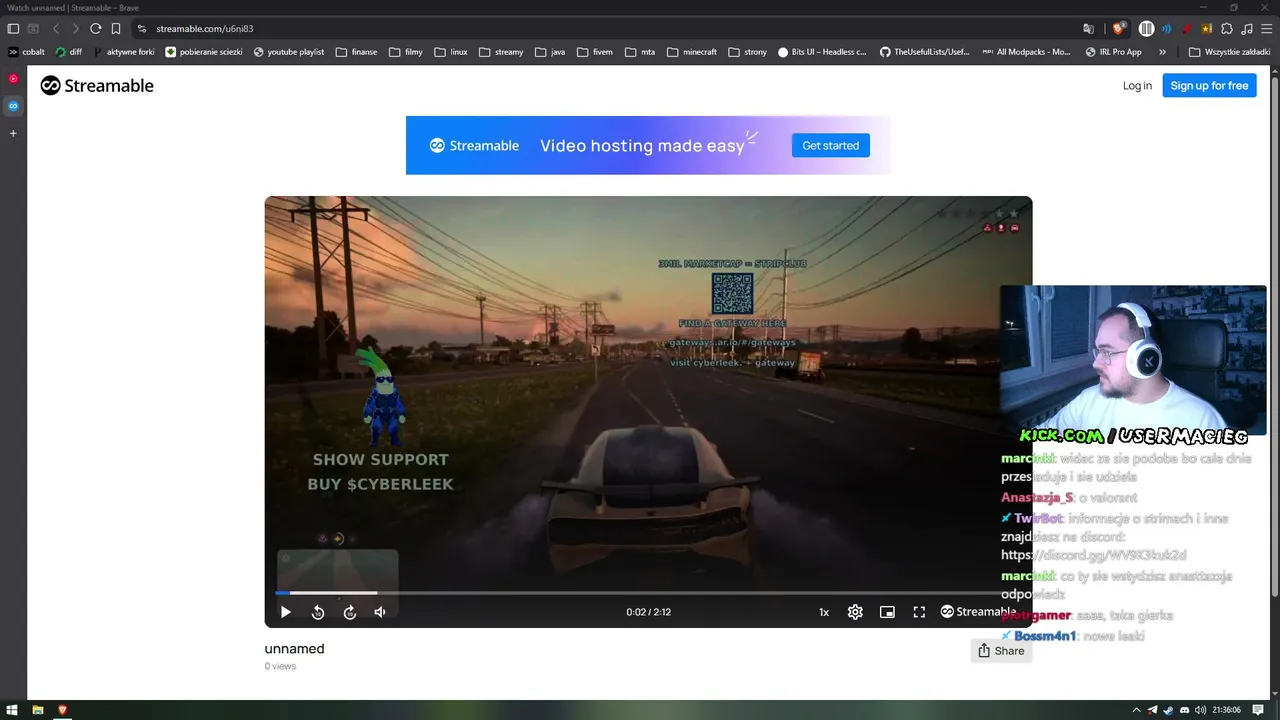
Task: Open the minecraft bookmark folder
Action: click(692, 52)
